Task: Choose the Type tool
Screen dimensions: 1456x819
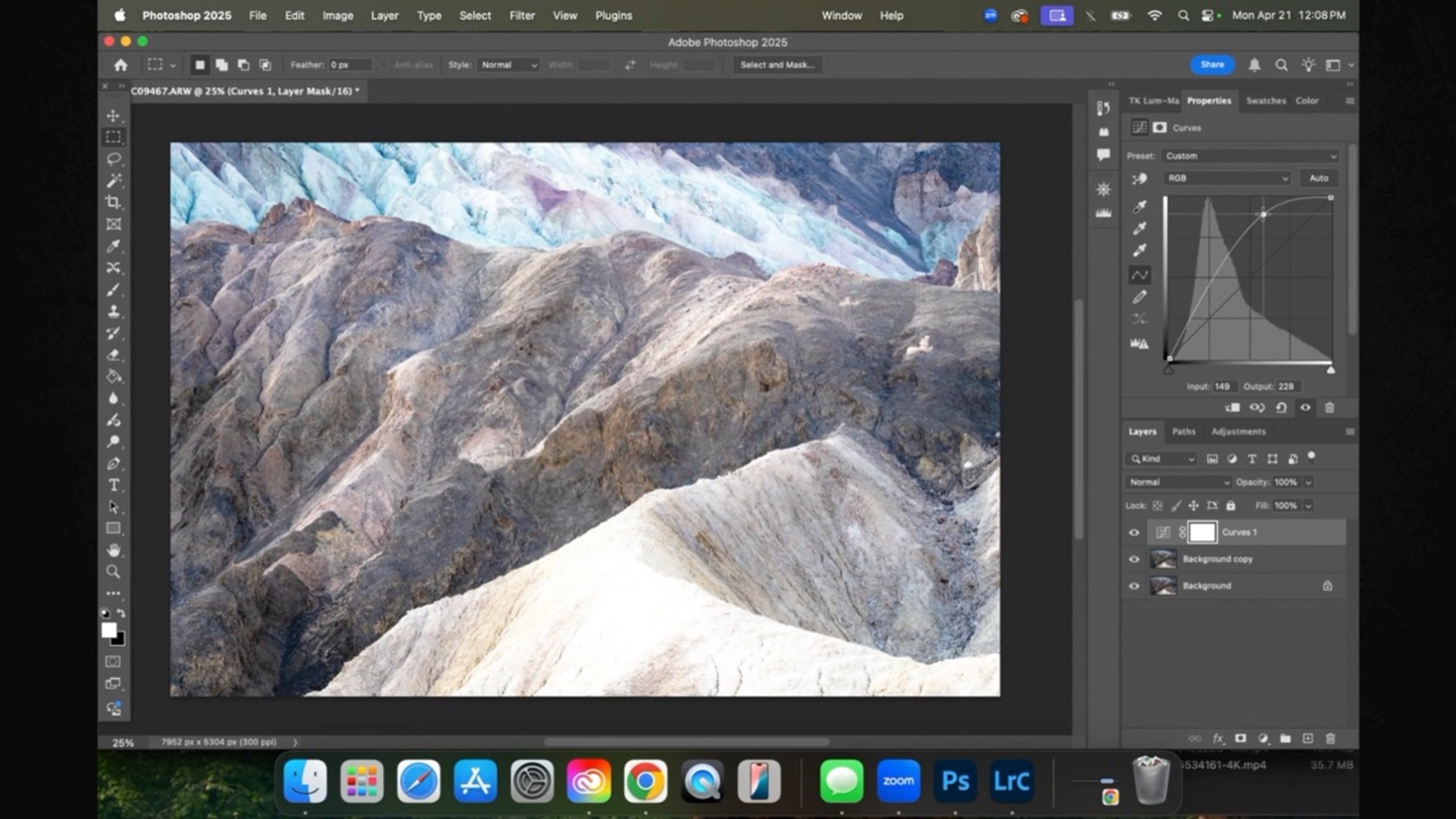Action: [114, 485]
